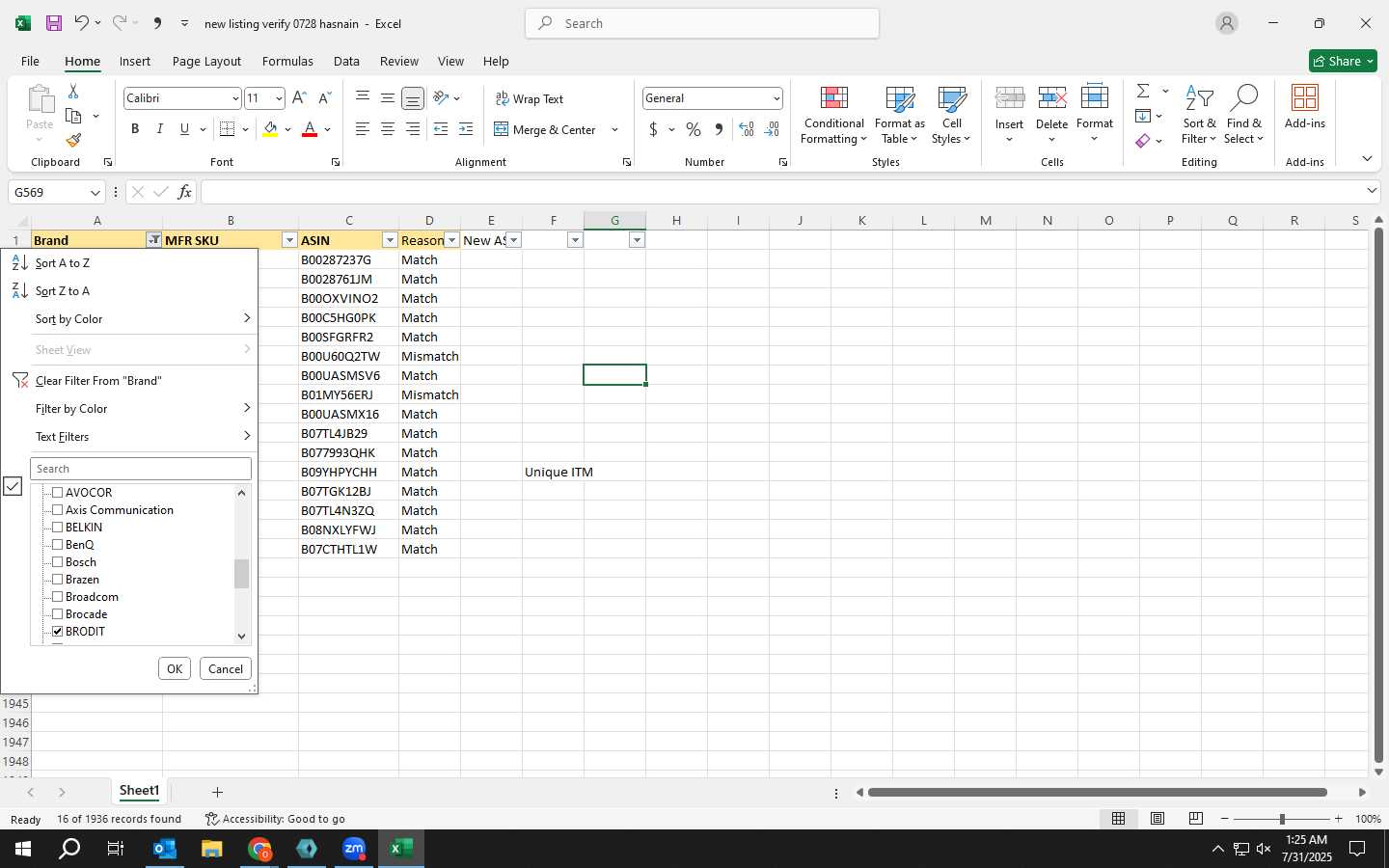1389x868 pixels.
Task: Open the Insert ribbon tab
Action: pos(135,61)
